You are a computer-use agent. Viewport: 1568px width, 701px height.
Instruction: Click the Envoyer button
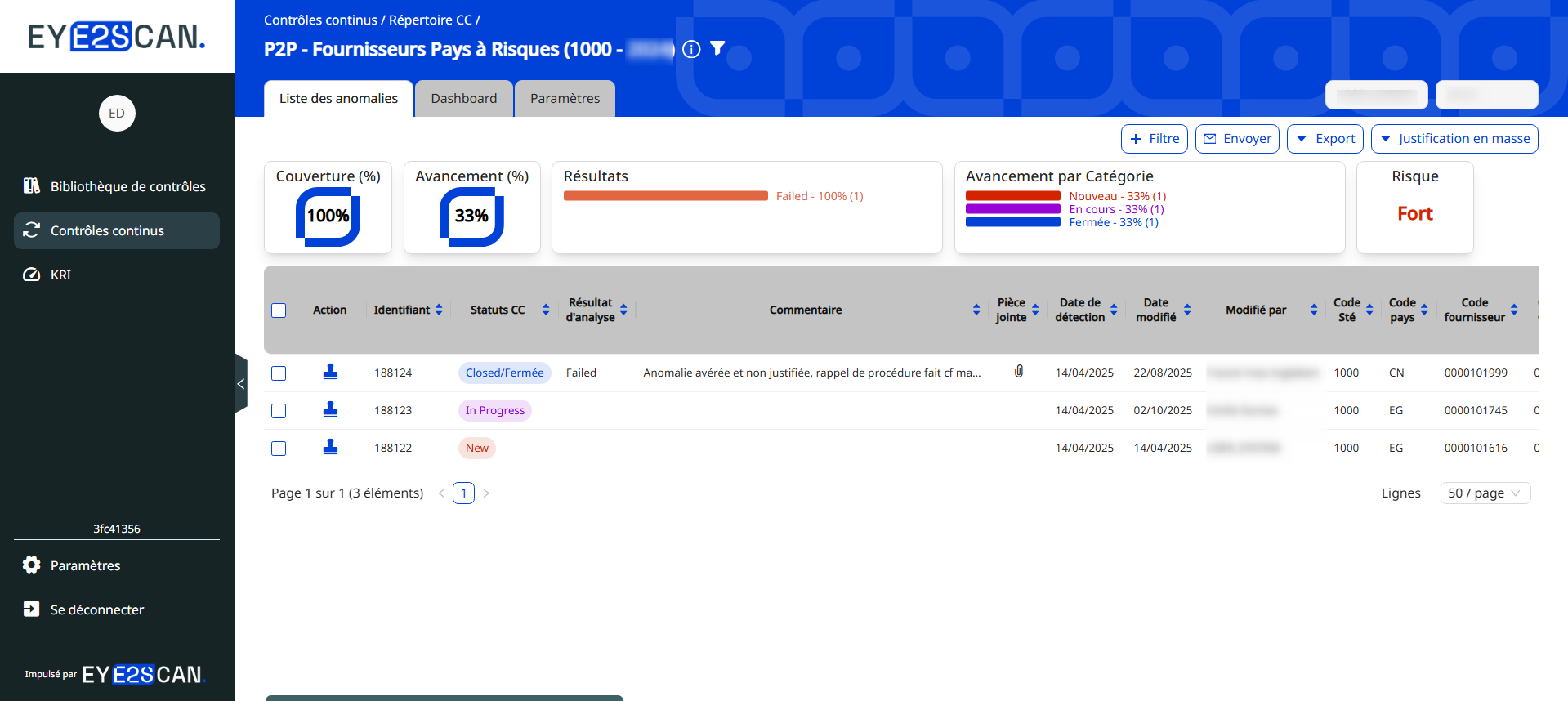(1237, 139)
